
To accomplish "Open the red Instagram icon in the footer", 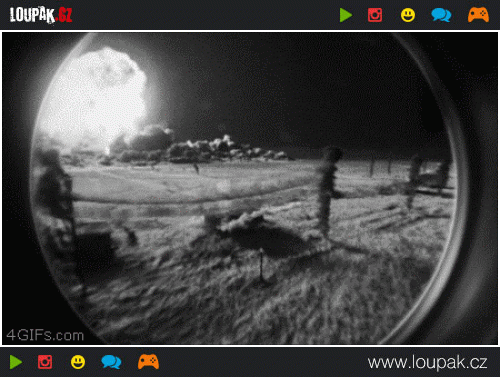I will click(x=45, y=362).
